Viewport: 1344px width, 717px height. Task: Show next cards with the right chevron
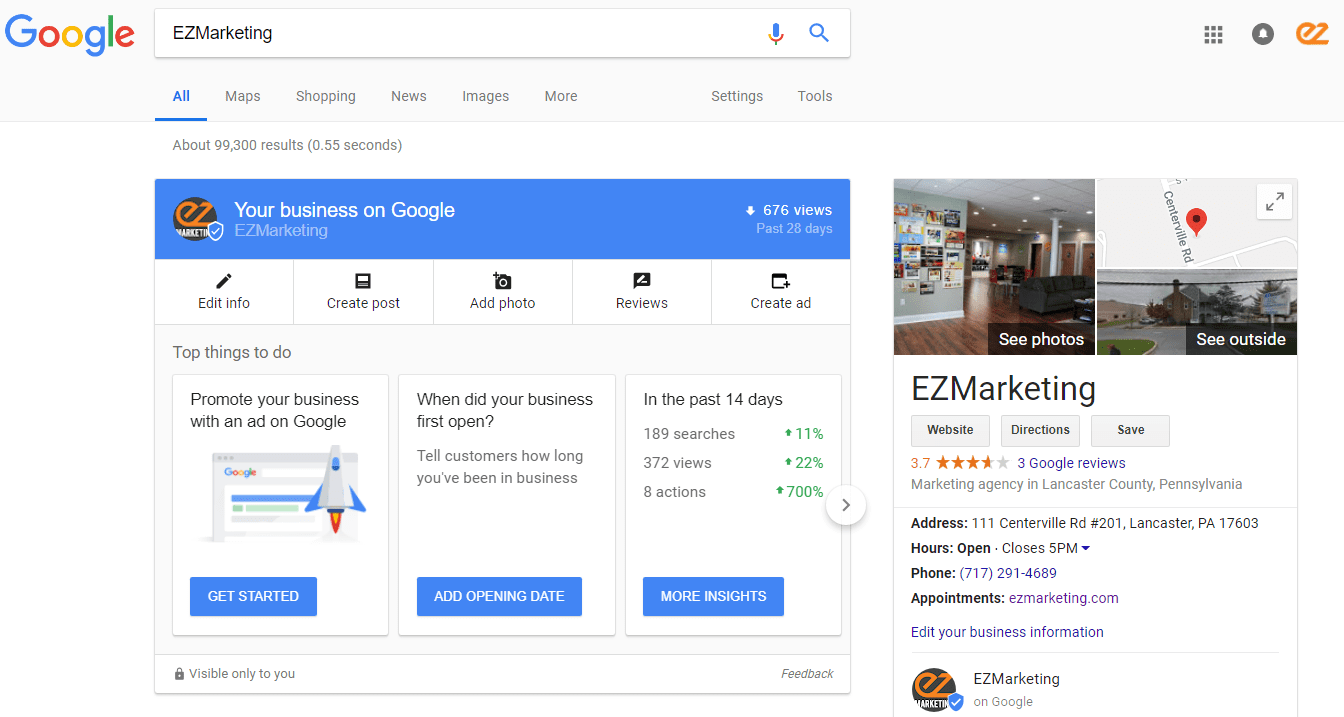point(846,505)
